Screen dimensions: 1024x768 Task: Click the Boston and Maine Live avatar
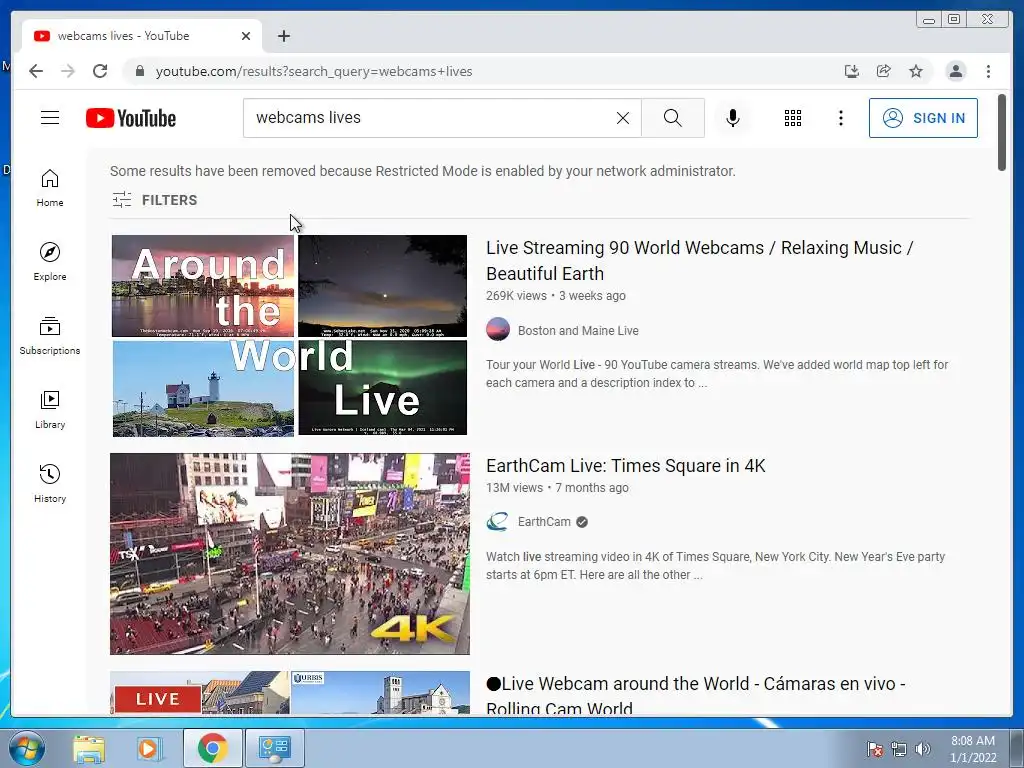pyautogui.click(x=498, y=330)
